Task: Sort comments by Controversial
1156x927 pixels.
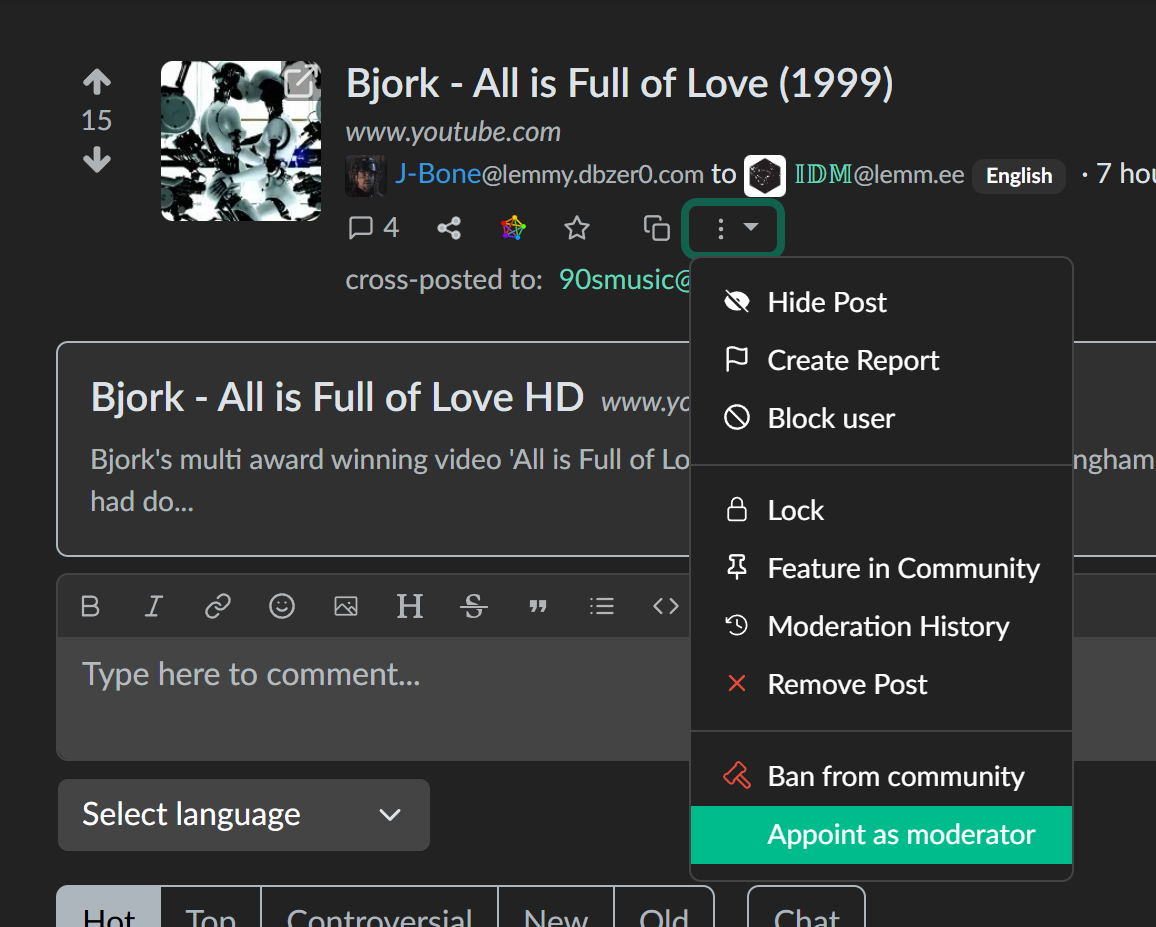Action: point(379,909)
